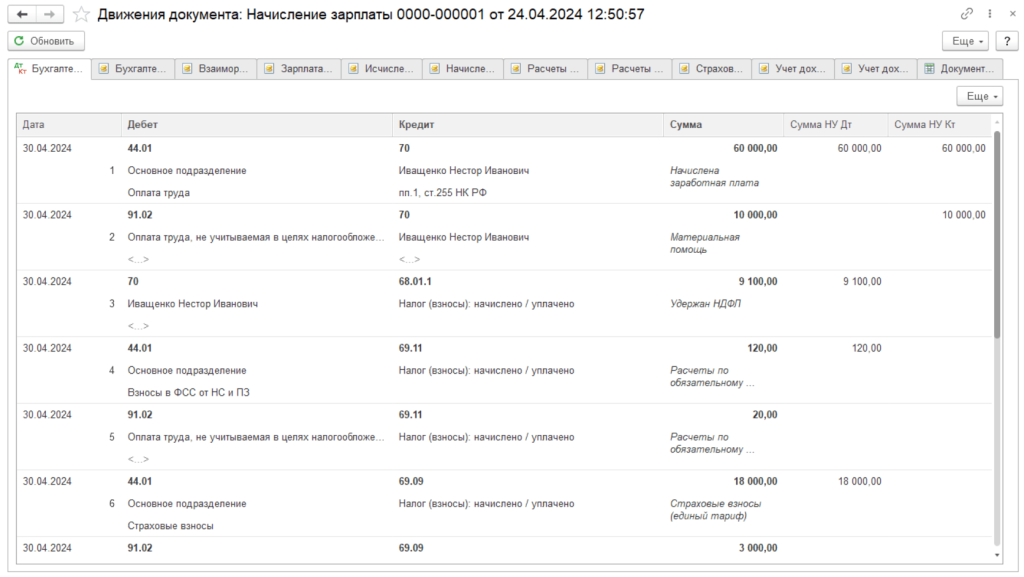Image resolution: width=1024 pixels, height=577 pixels.
Task: Go to the Документ... tab
Action: click(960, 69)
